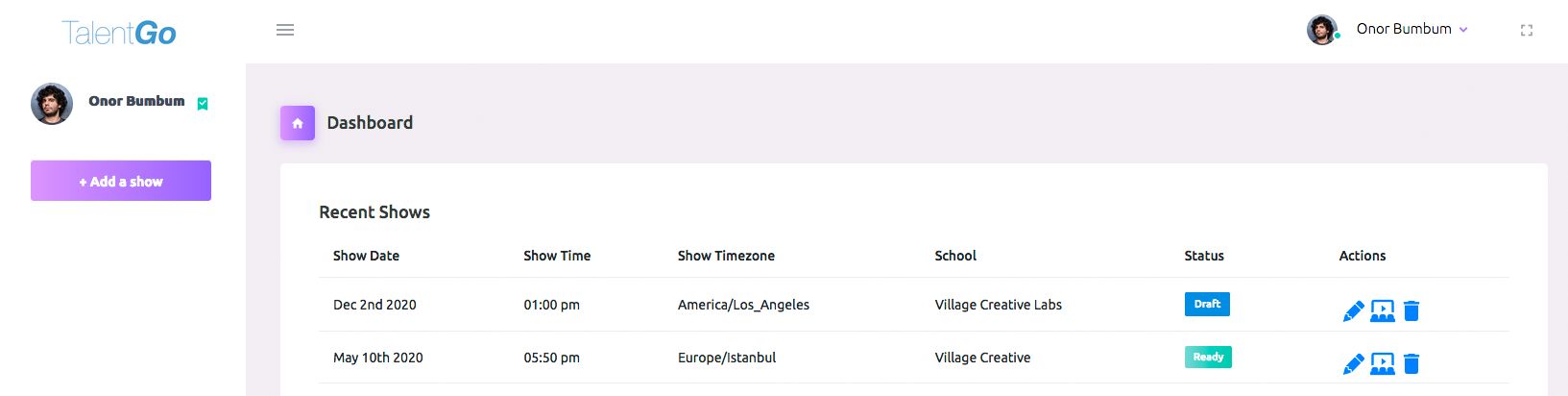Click the sidebar profile avatar
1568x396 pixels.
click(52, 104)
